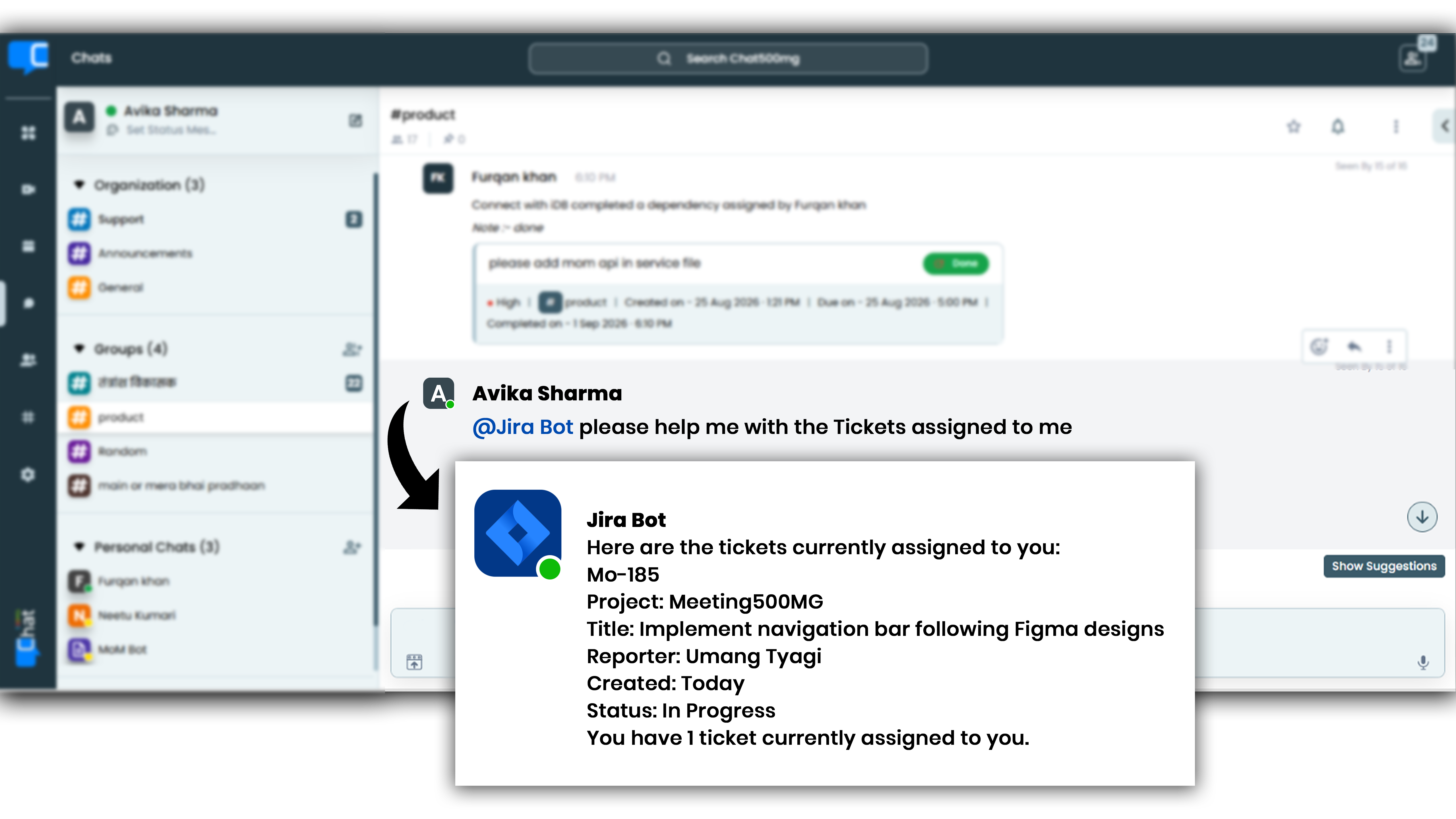Jump to latest message arrow button

[x=1422, y=517]
